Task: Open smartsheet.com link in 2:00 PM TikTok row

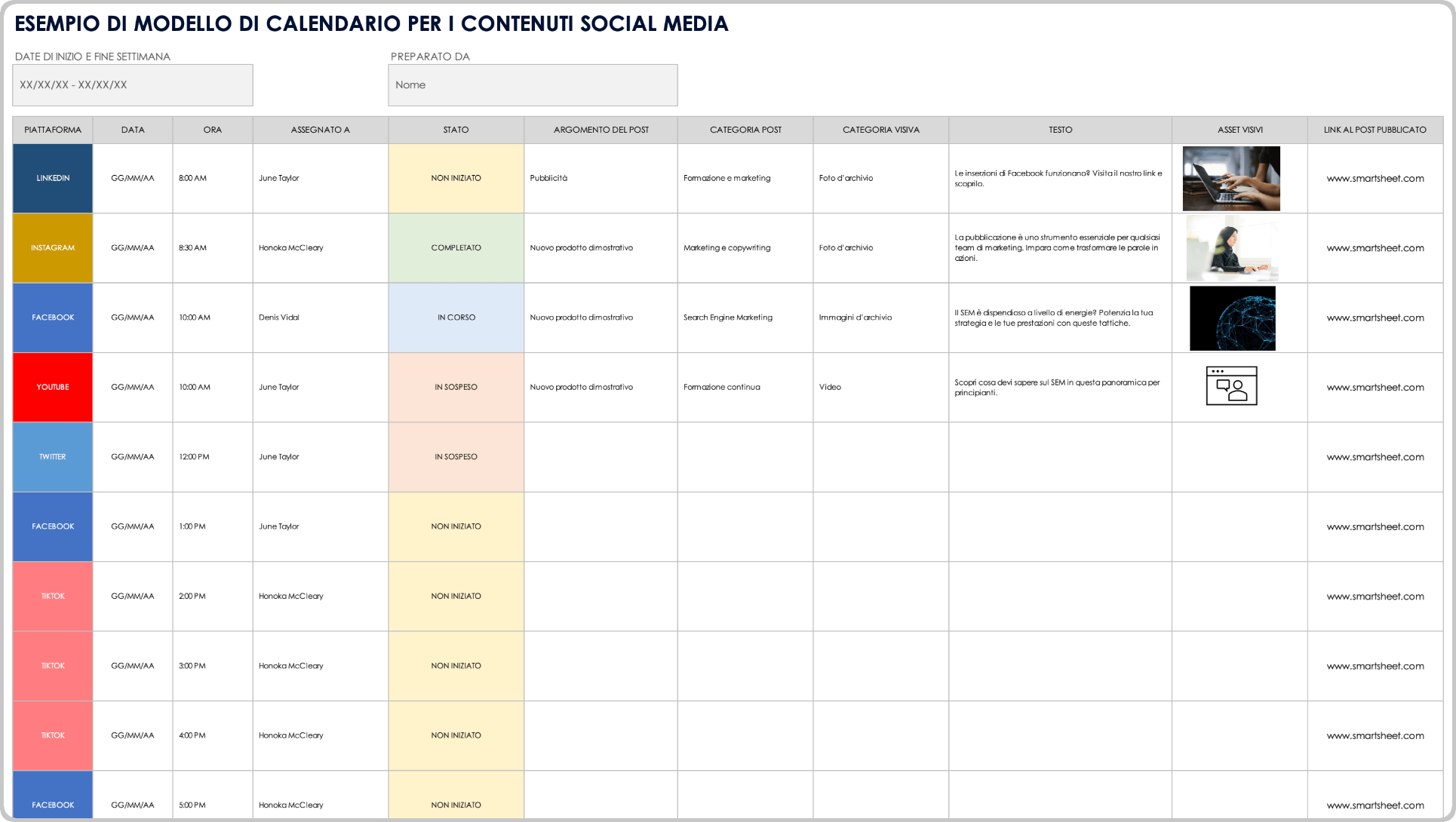Action: 1375,597
